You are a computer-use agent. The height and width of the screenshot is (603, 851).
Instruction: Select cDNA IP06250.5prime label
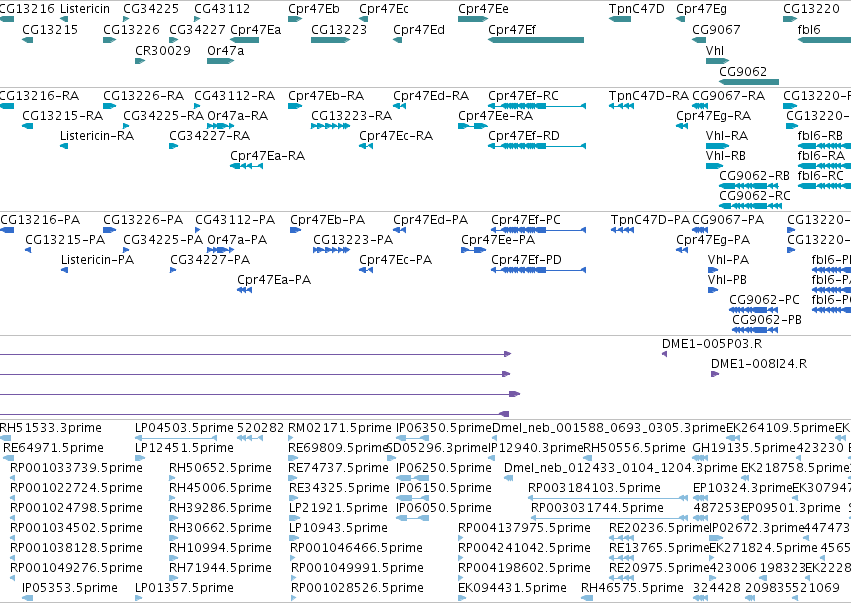[x=444, y=468]
